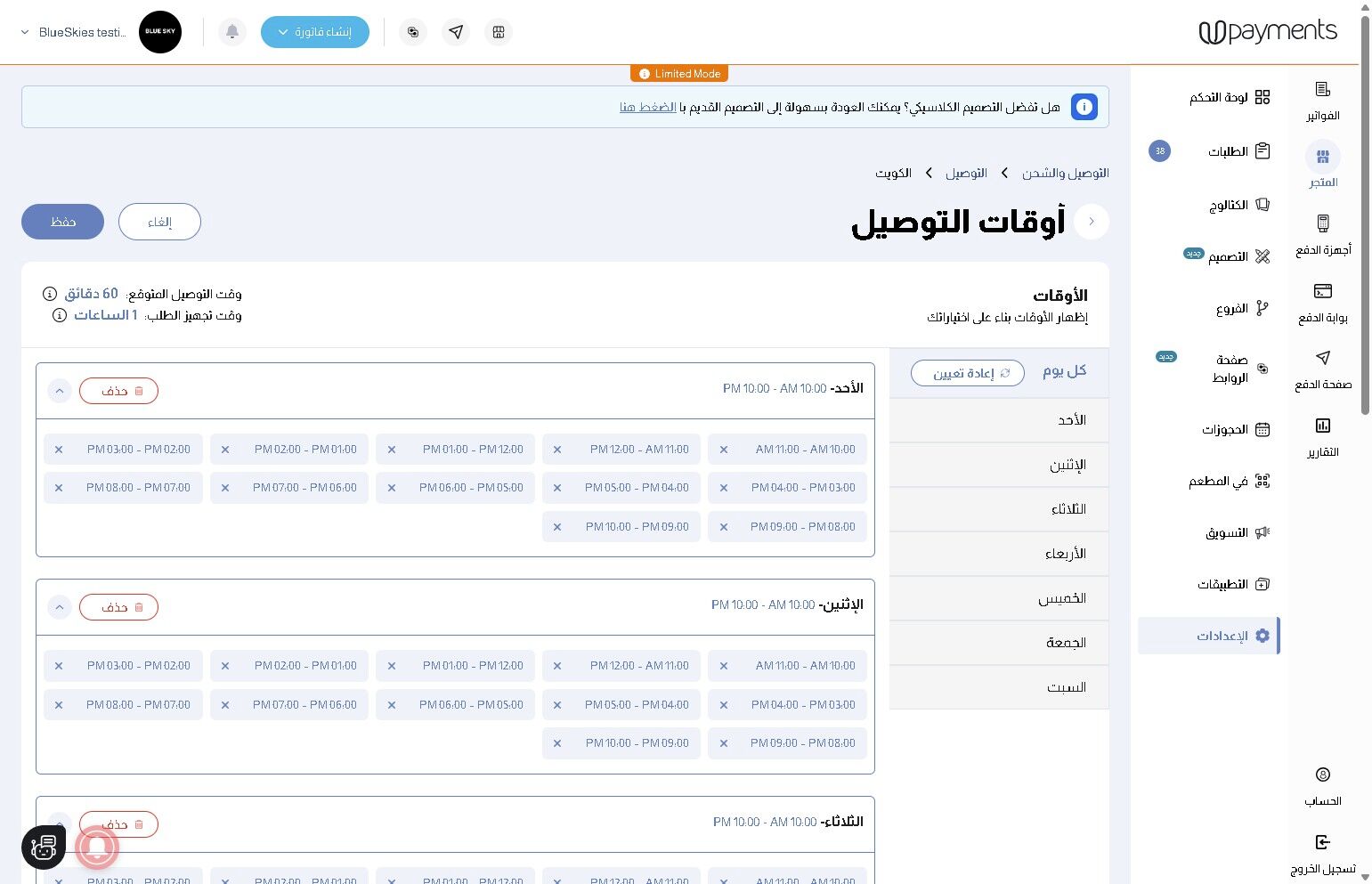Select الأربعاء in the days list
Viewport: 1372px width, 884px height.
pyautogui.click(x=999, y=554)
